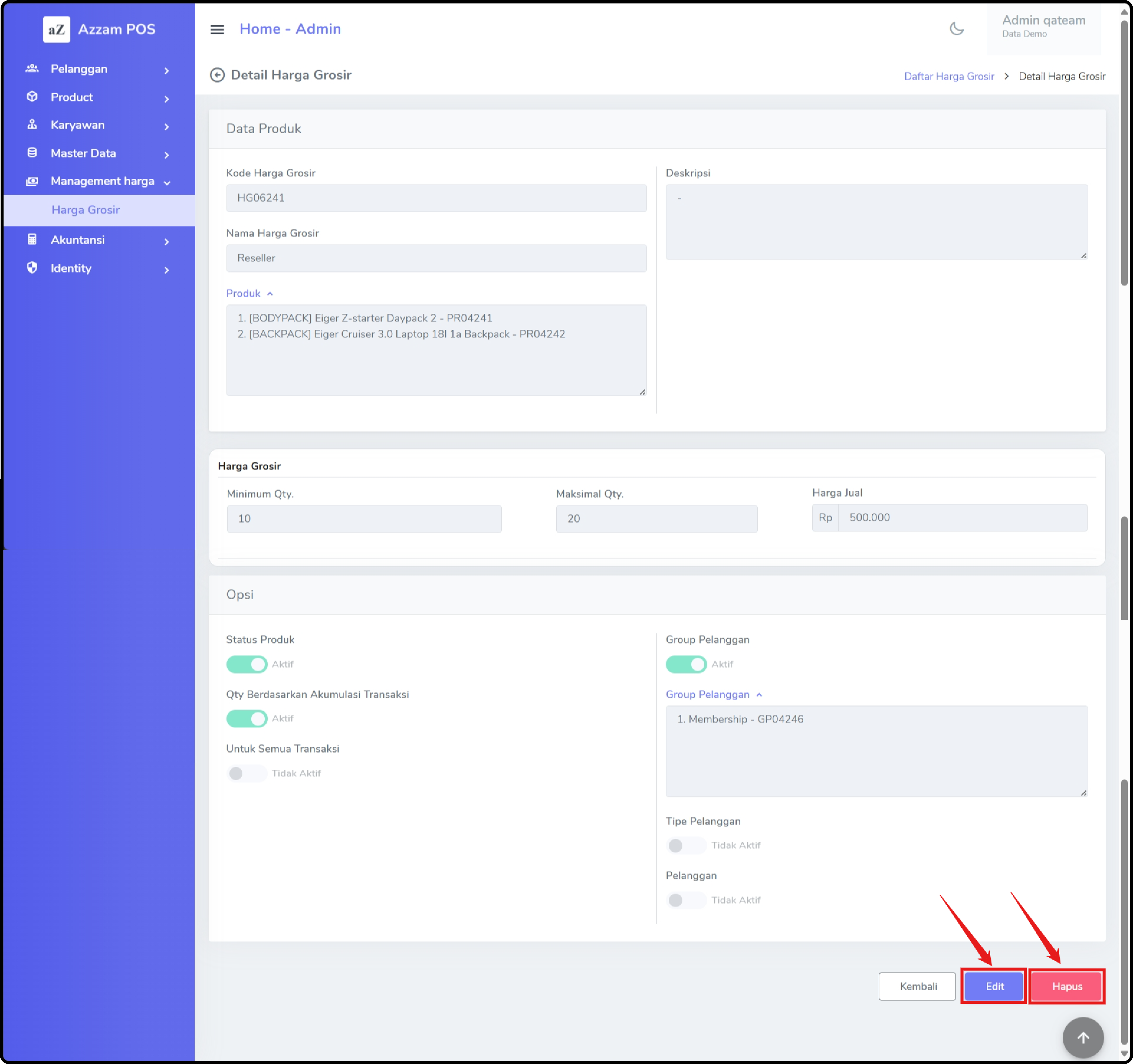Click the Akuntansi calculator icon in sidebar
This screenshot has height=1064, width=1133.
tap(32, 240)
